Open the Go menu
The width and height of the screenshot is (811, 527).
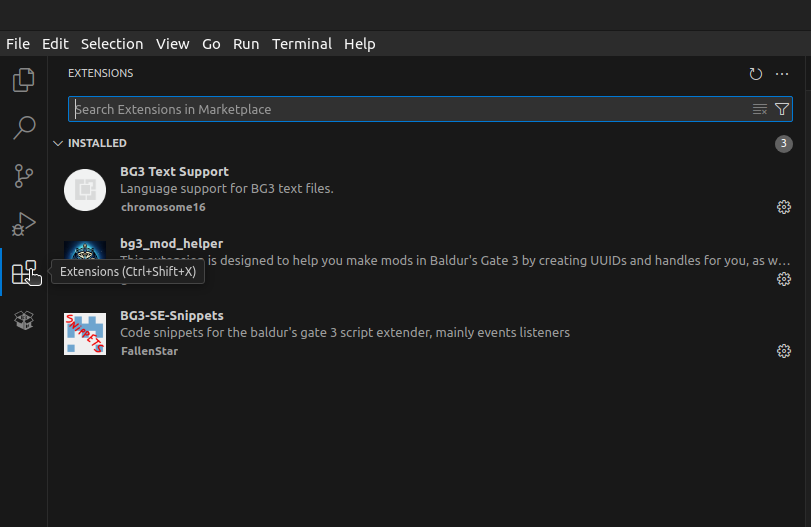211,44
